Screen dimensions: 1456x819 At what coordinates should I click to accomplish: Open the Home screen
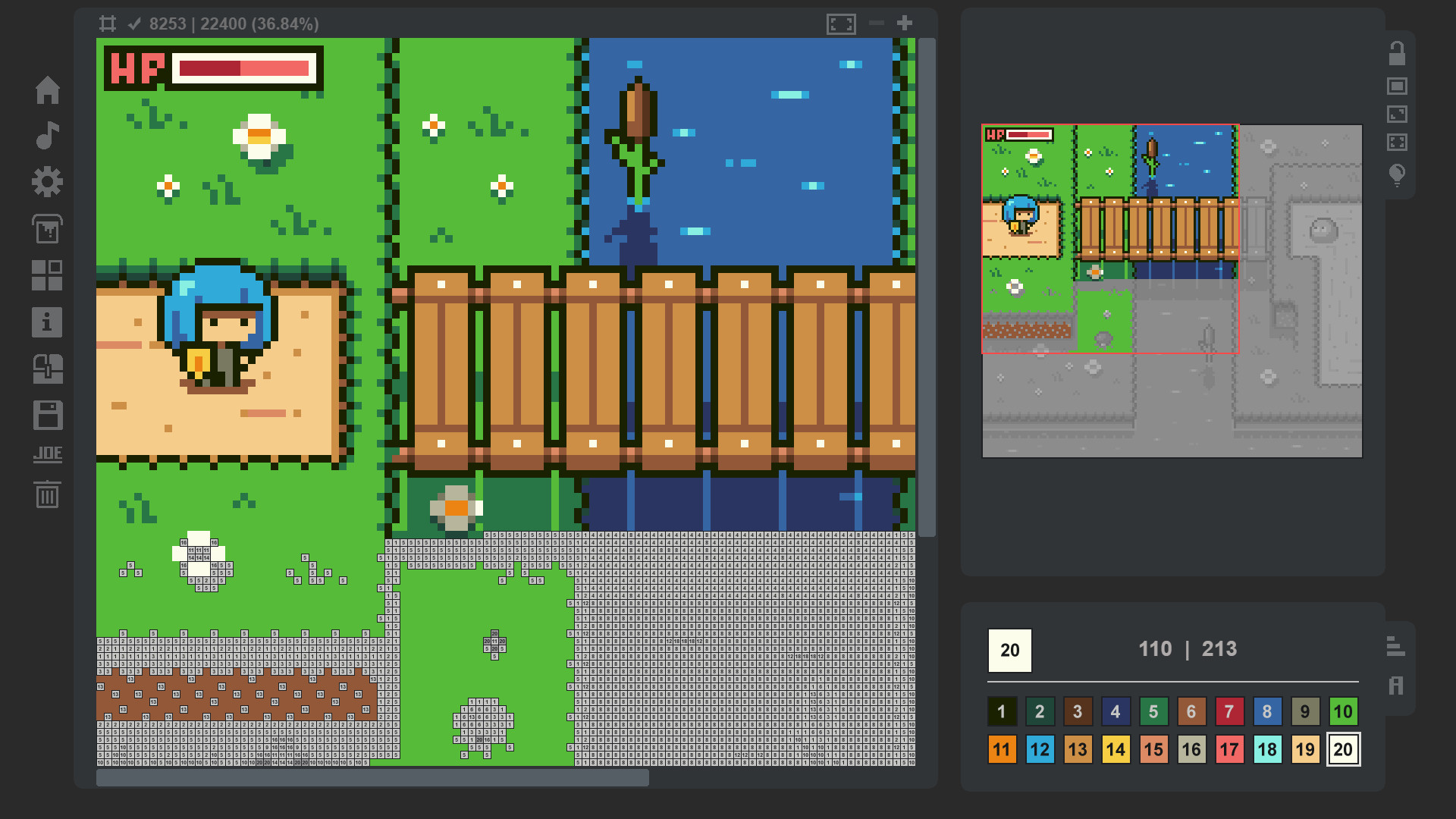pos(49,90)
